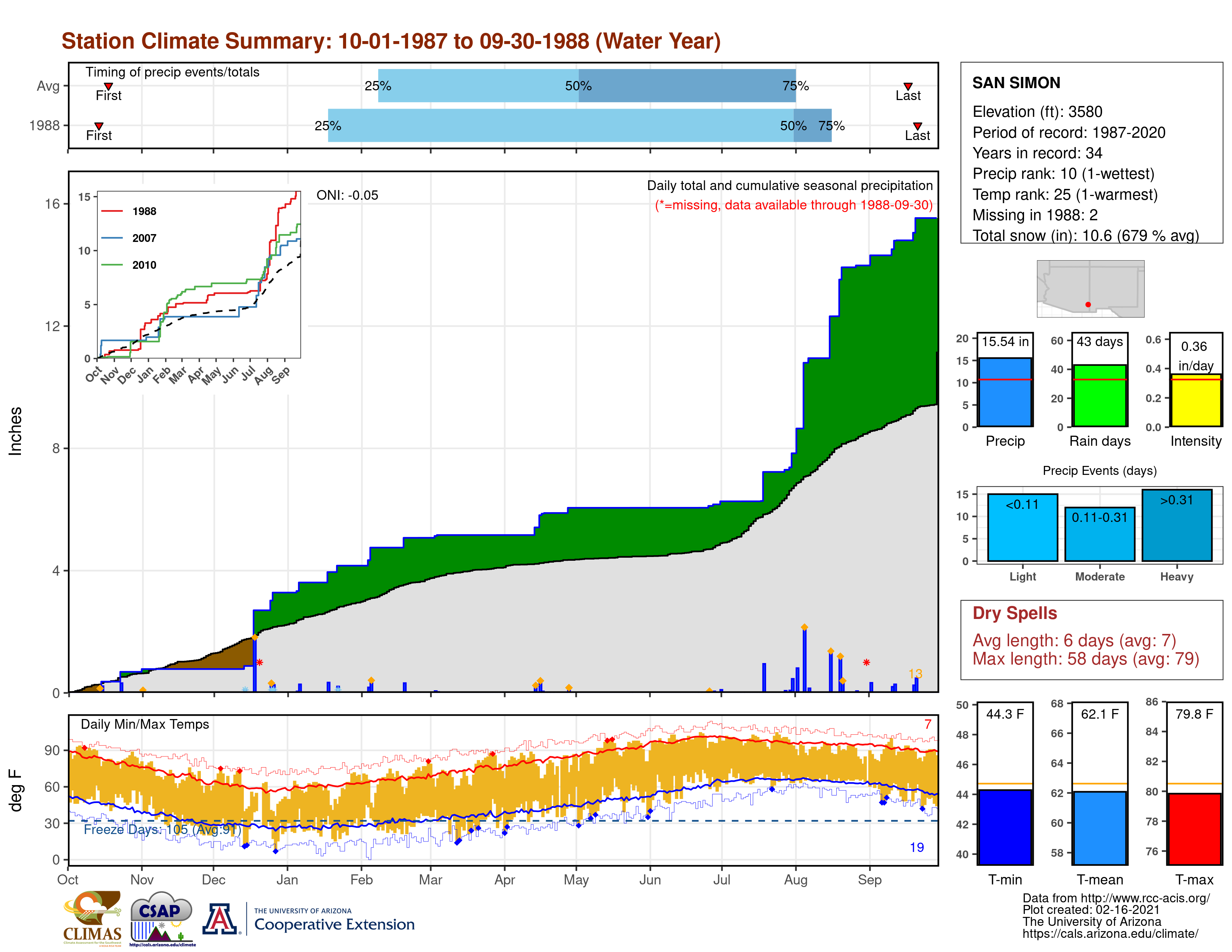
Task: Click the Precip Events (days) title
Action: (1099, 470)
